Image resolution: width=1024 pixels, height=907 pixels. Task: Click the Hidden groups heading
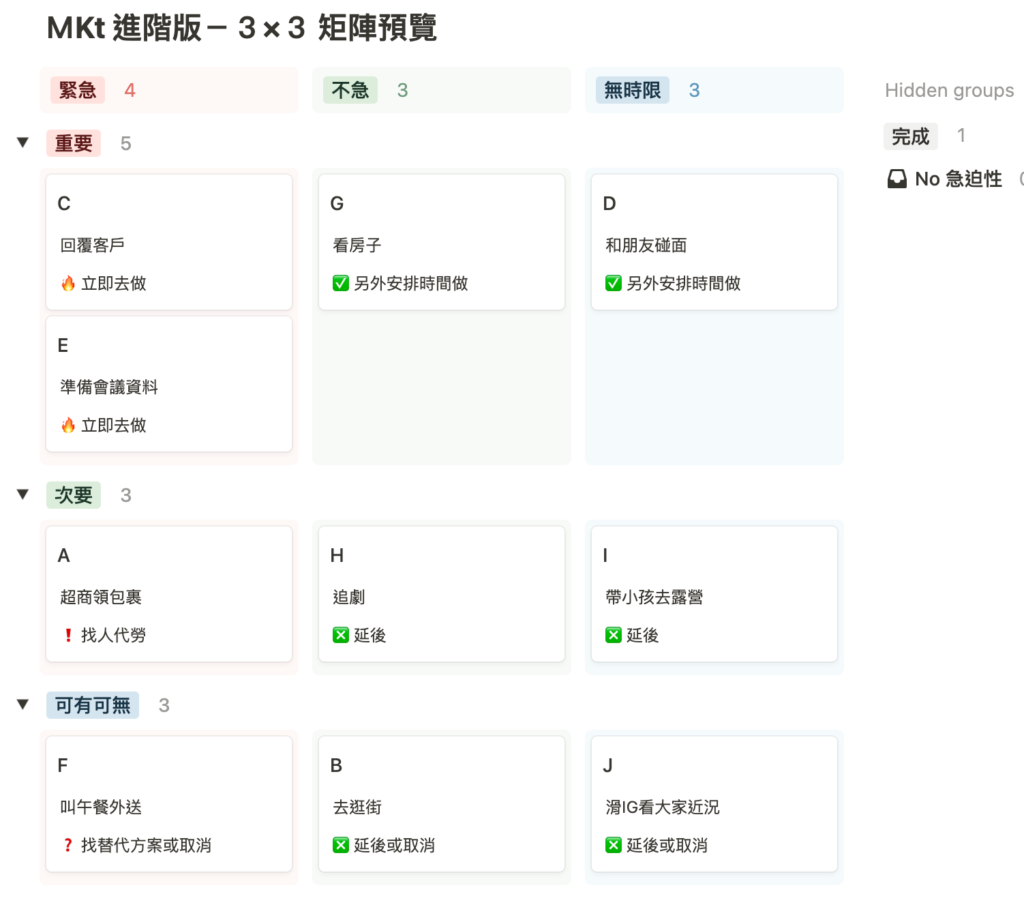click(x=950, y=90)
